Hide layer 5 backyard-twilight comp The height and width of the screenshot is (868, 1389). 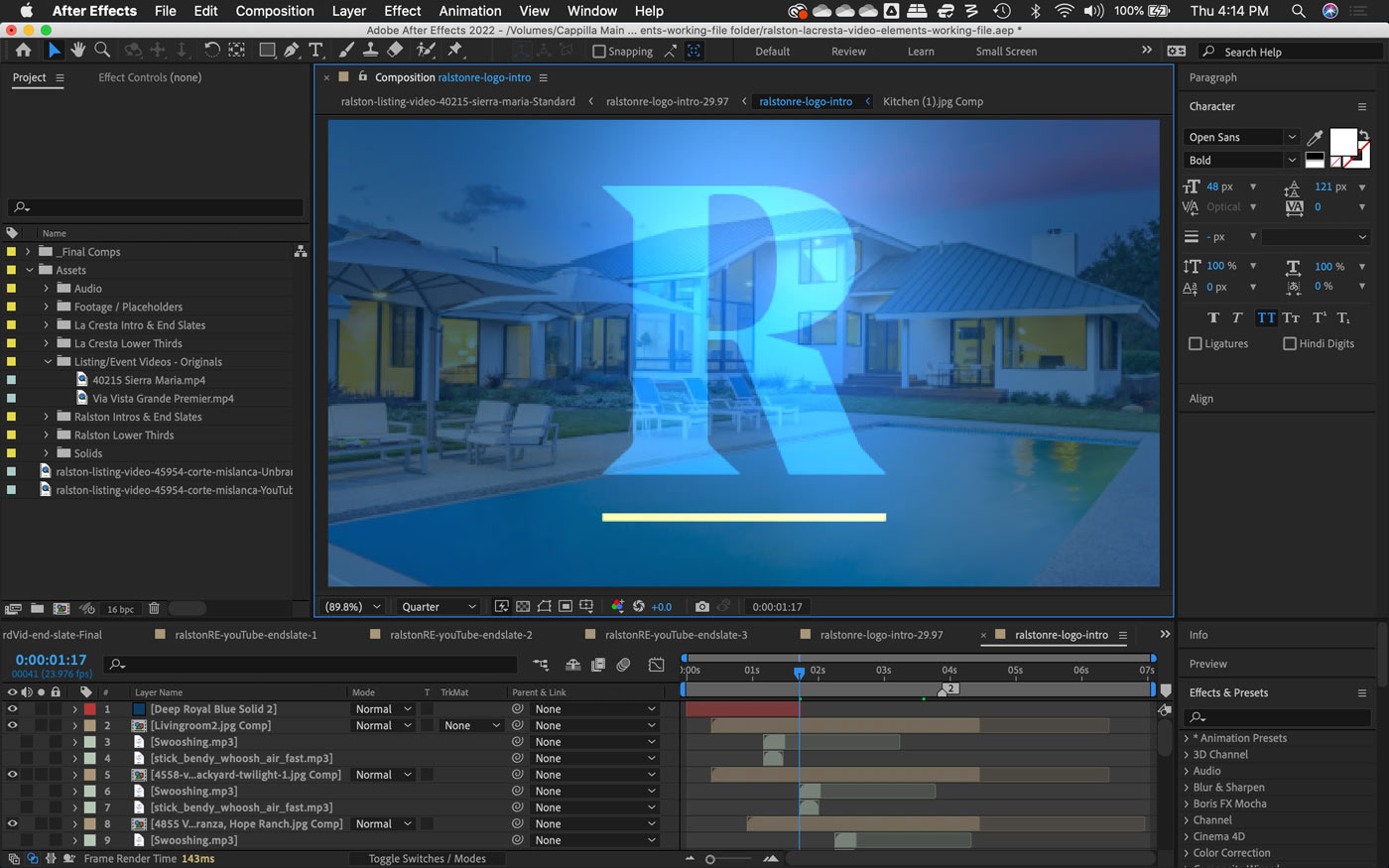[13, 775]
